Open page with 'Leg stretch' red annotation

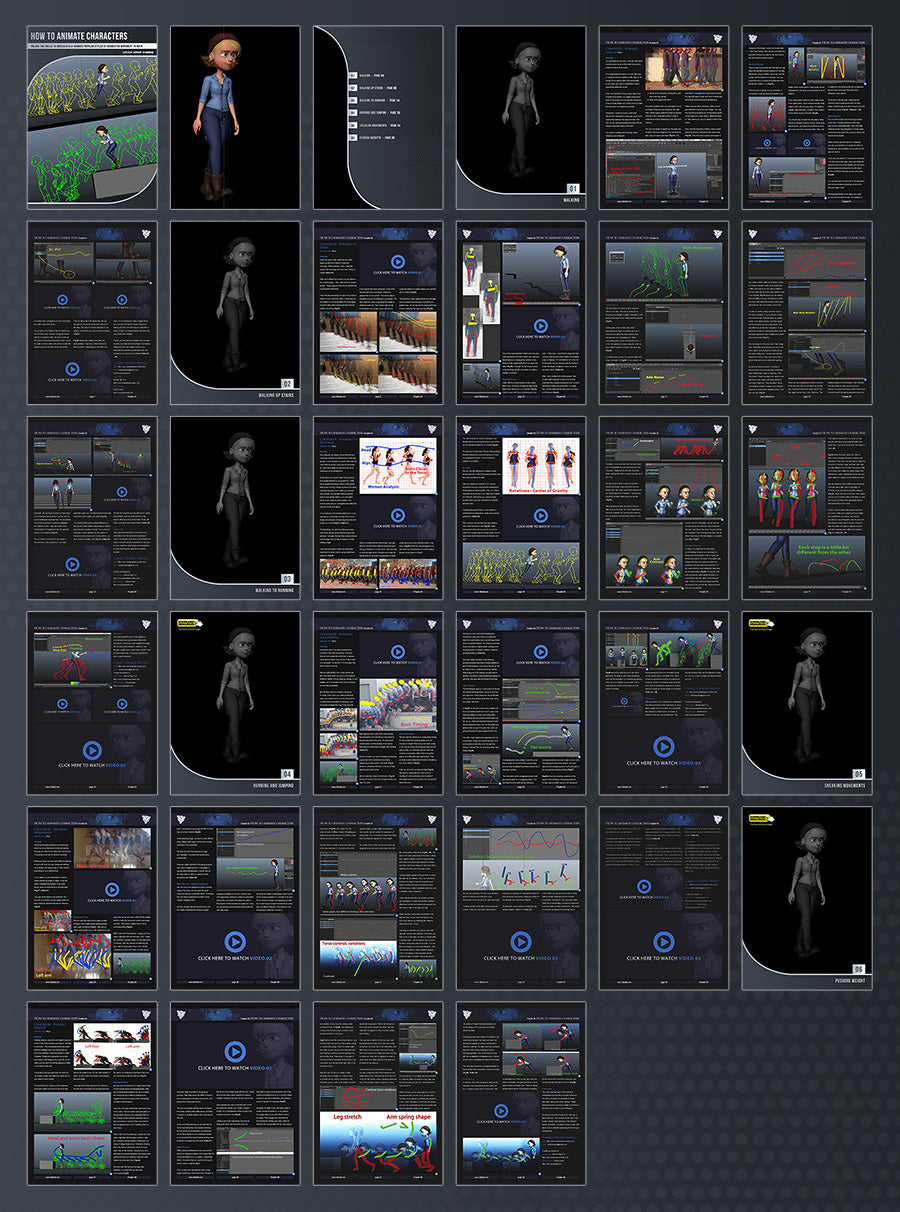click(378, 1092)
